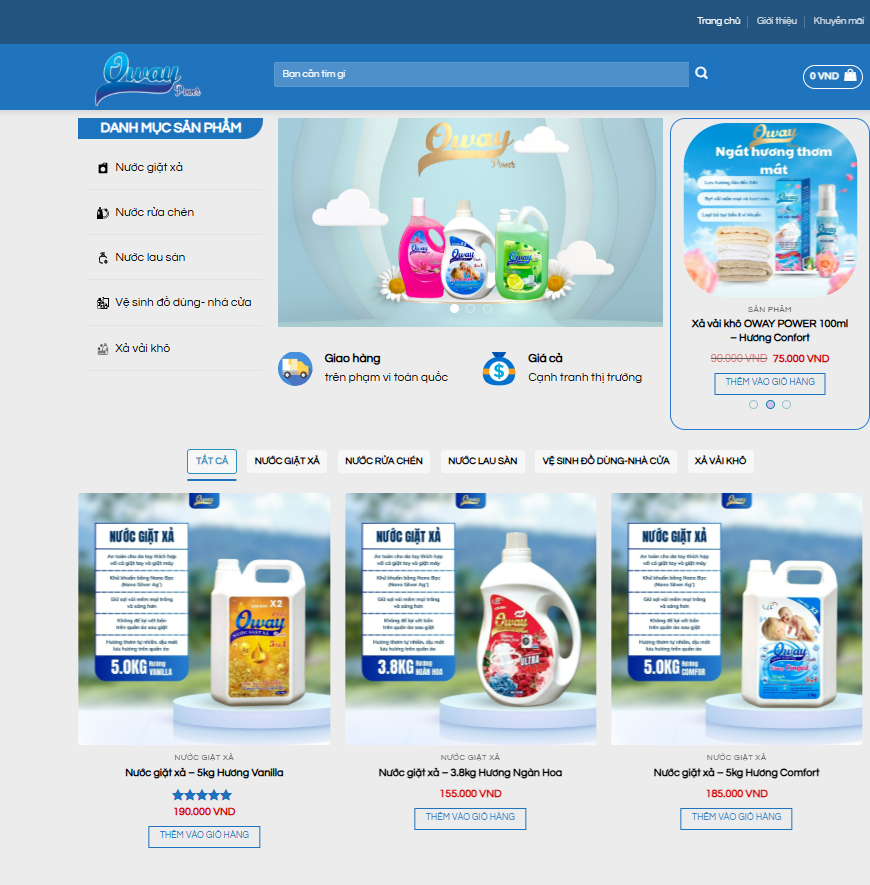Click the Nước lau sàn category icon
Viewport: 870px width, 885px height.
[x=103, y=258]
